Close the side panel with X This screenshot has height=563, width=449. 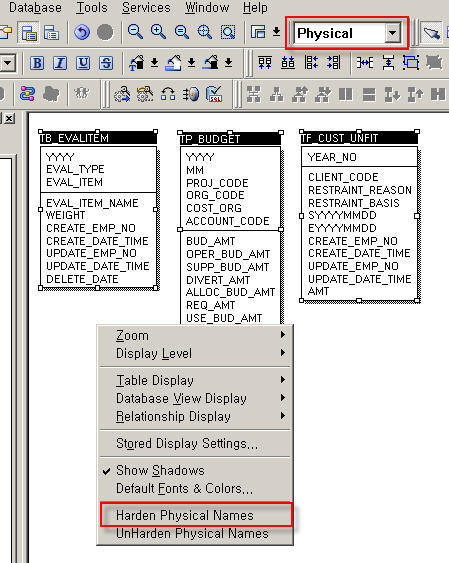(x=9, y=118)
